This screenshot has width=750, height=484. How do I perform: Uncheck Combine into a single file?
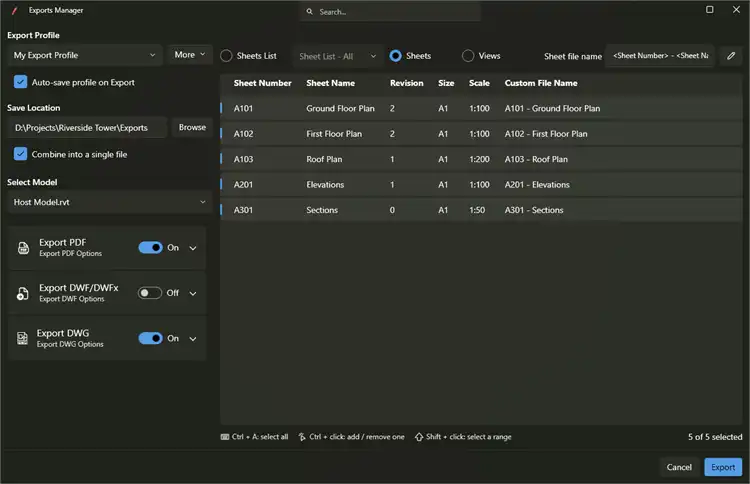(x=21, y=154)
